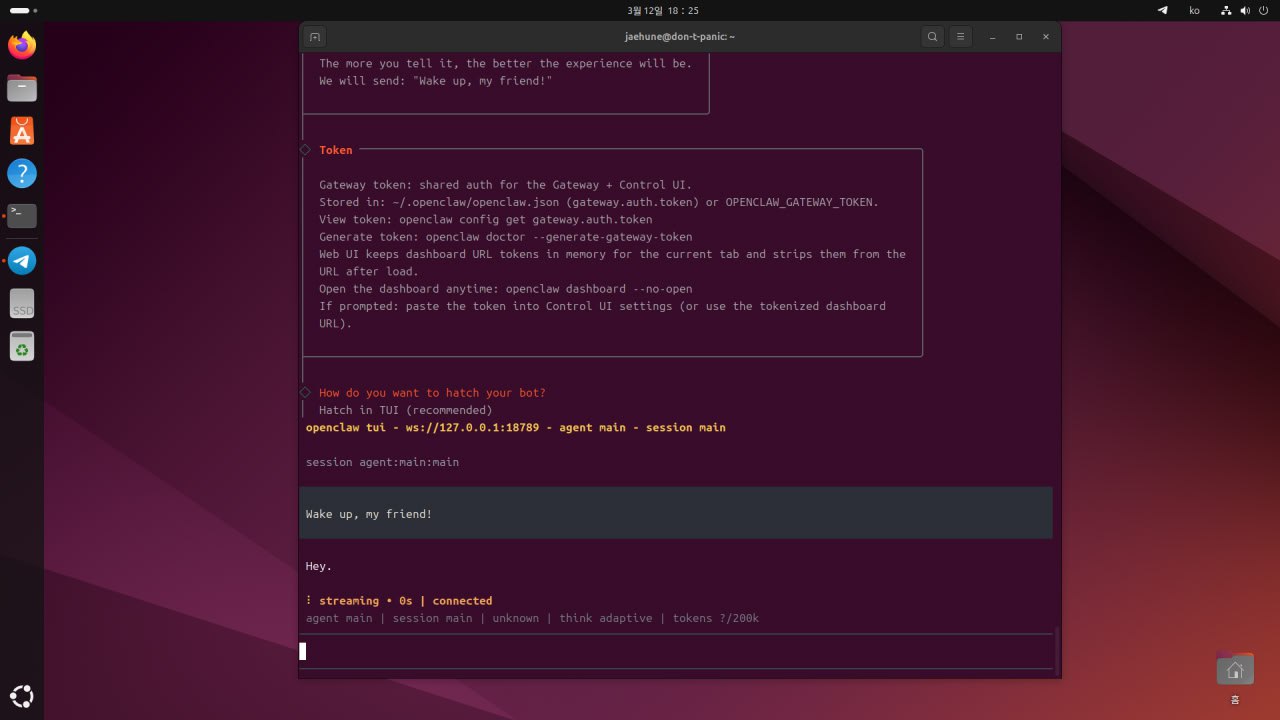The width and height of the screenshot is (1280, 720).
Task: Open the ko input source menu
Action: click(1194, 10)
